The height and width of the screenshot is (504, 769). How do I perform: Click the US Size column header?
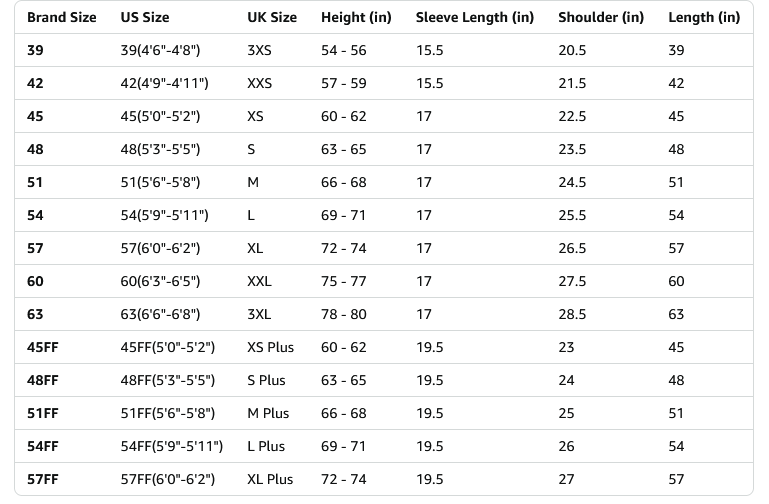[144, 18]
